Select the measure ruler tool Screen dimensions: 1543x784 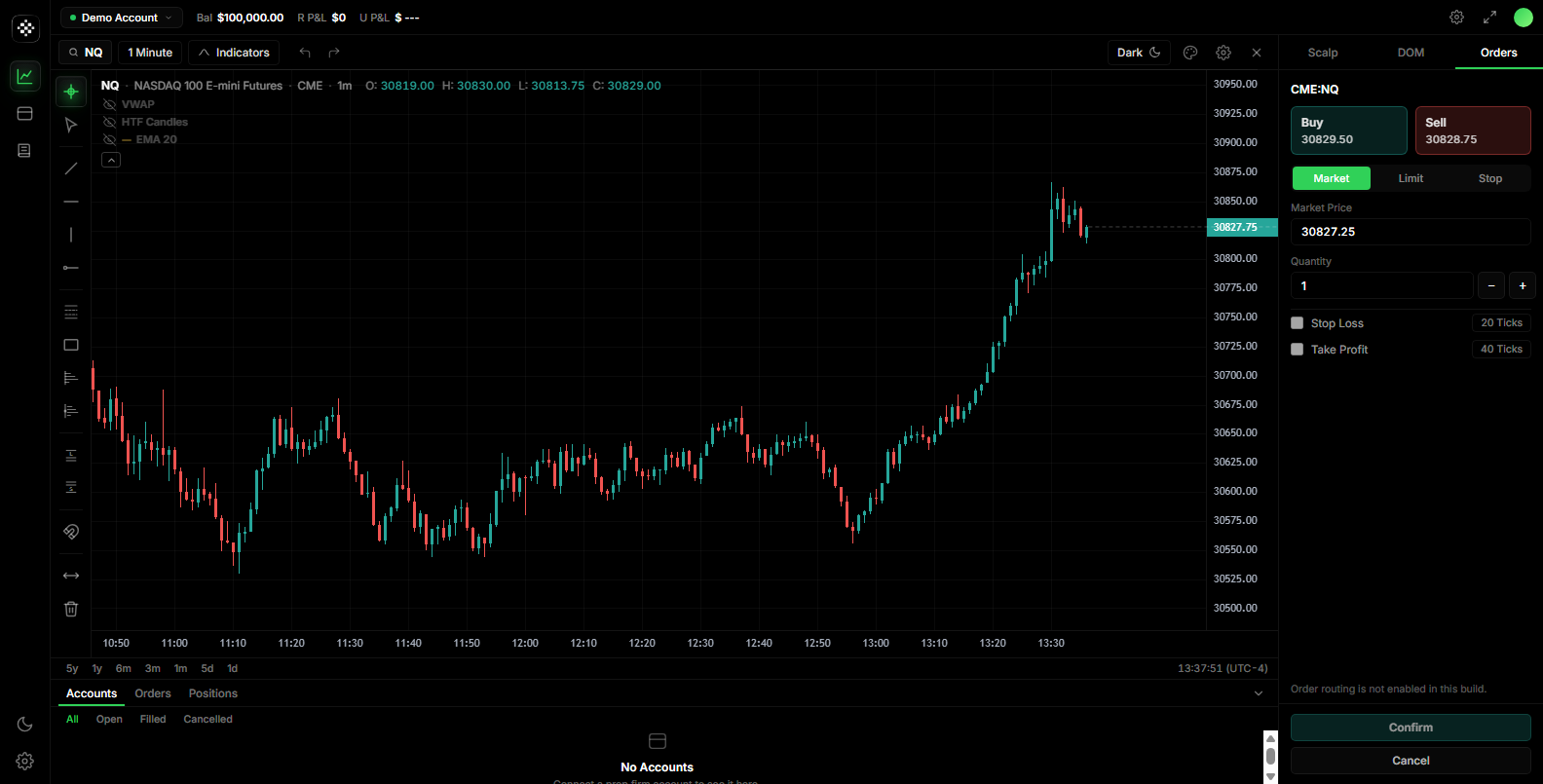pyautogui.click(x=71, y=576)
